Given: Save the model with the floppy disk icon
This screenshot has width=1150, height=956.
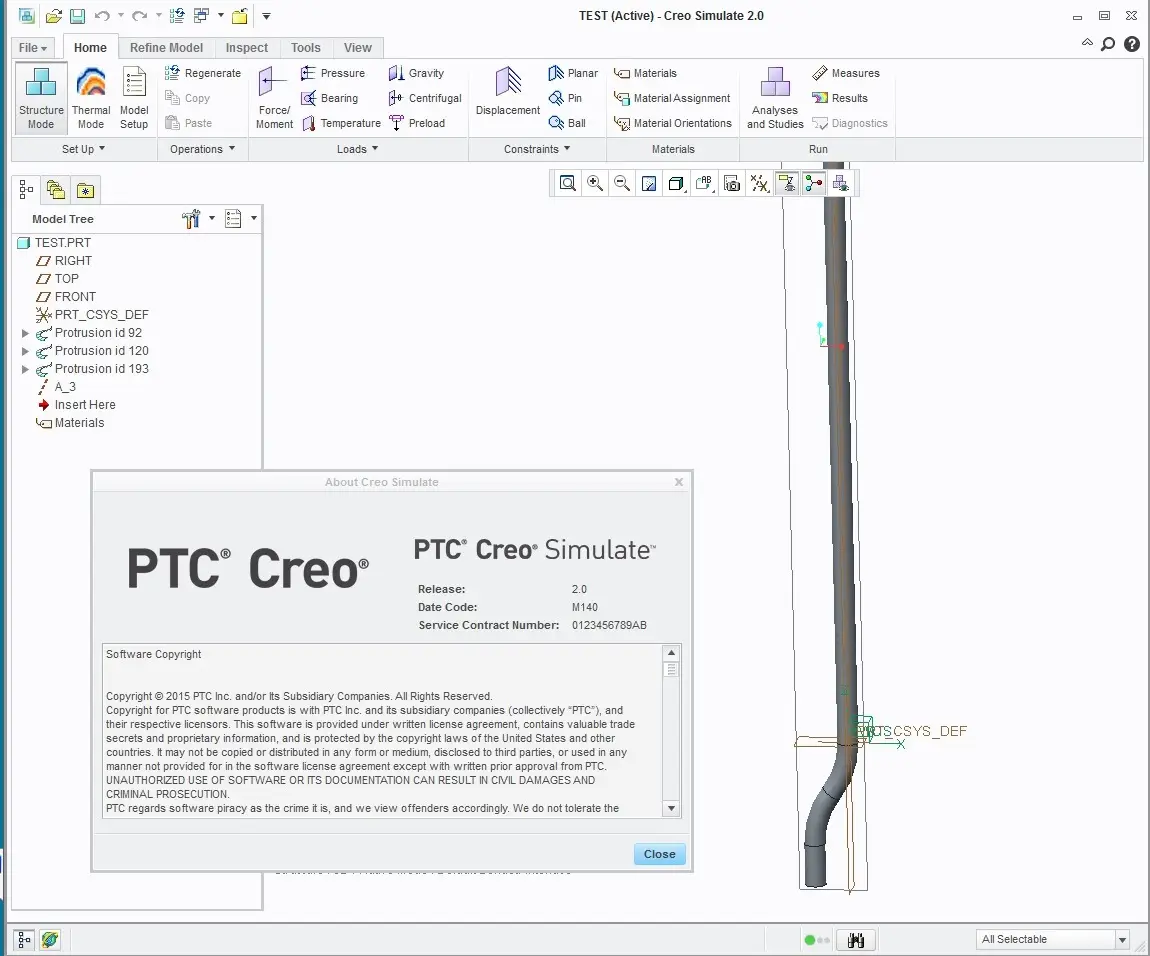Looking at the screenshot, I should click(77, 15).
